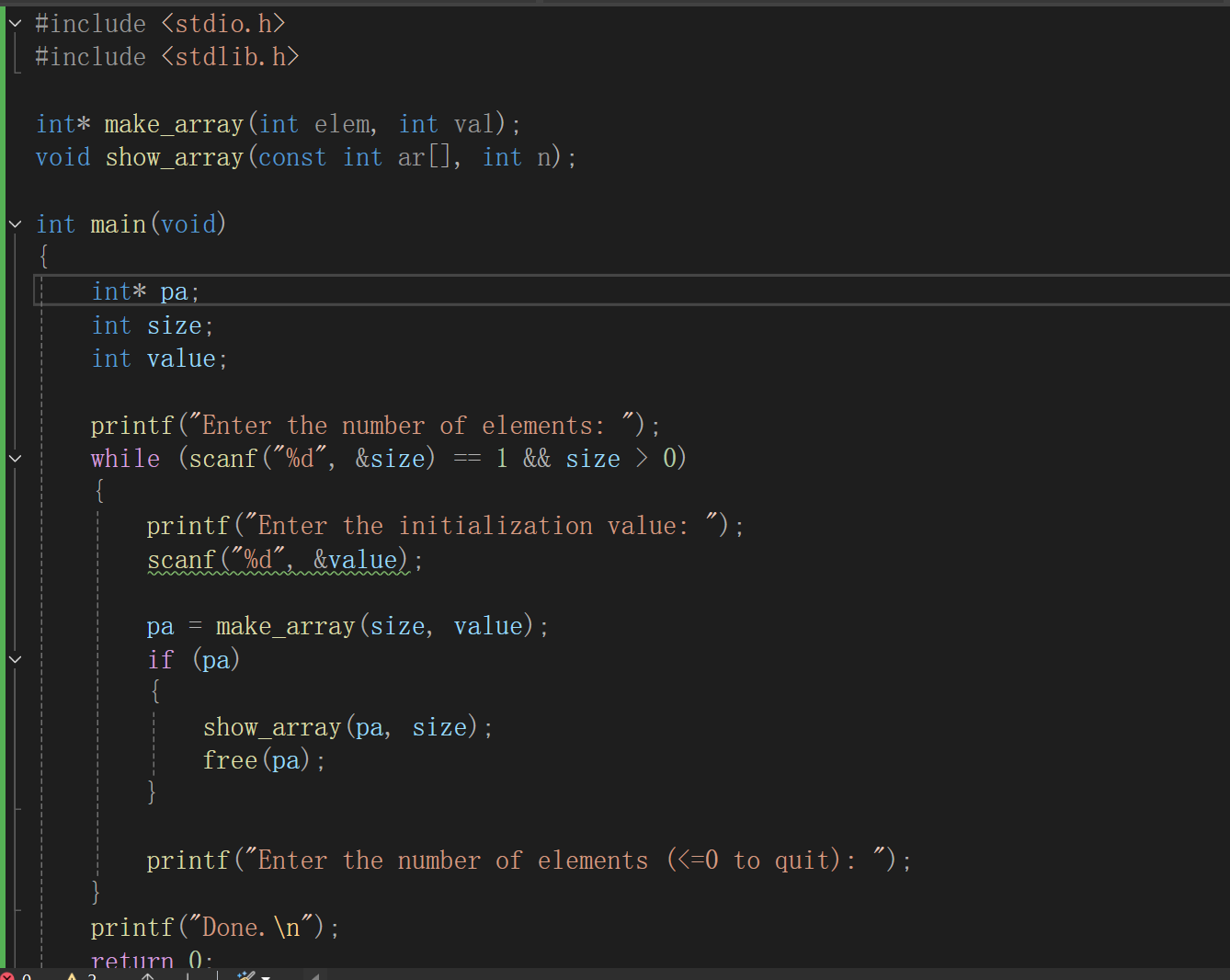Place cursor on <stdio.h> include
This screenshot has width=1230, height=980.
tap(223, 24)
